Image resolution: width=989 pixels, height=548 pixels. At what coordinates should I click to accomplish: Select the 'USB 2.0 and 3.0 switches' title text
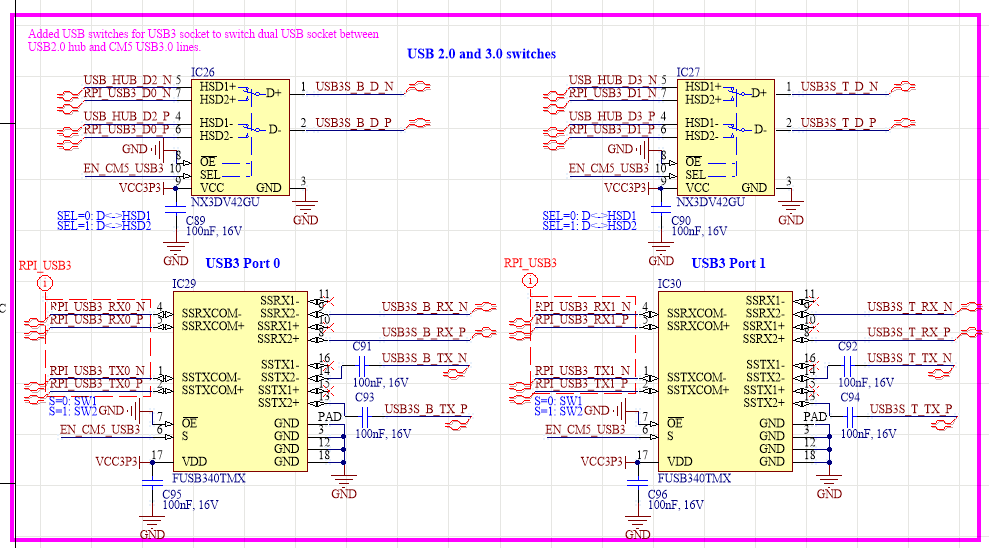(x=481, y=54)
